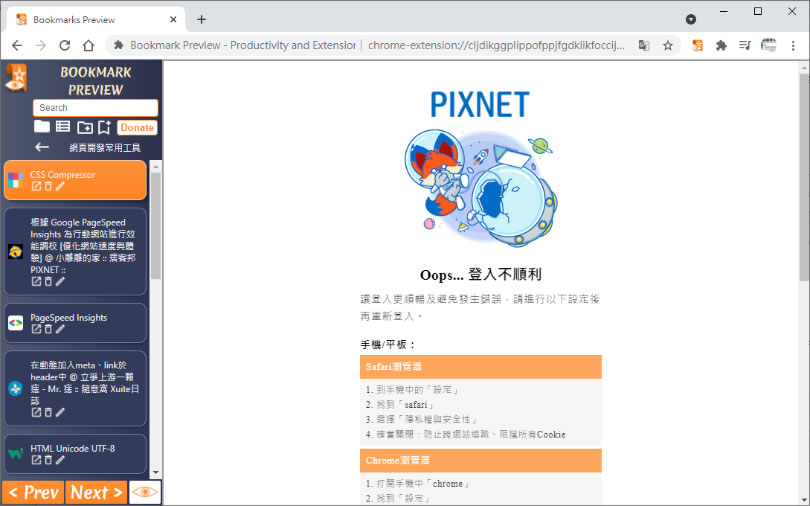Open Google PageSpeed PIXNET bookmark externally
Image resolution: width=810 pixels, height=506 pixels.
coord(36,281)
